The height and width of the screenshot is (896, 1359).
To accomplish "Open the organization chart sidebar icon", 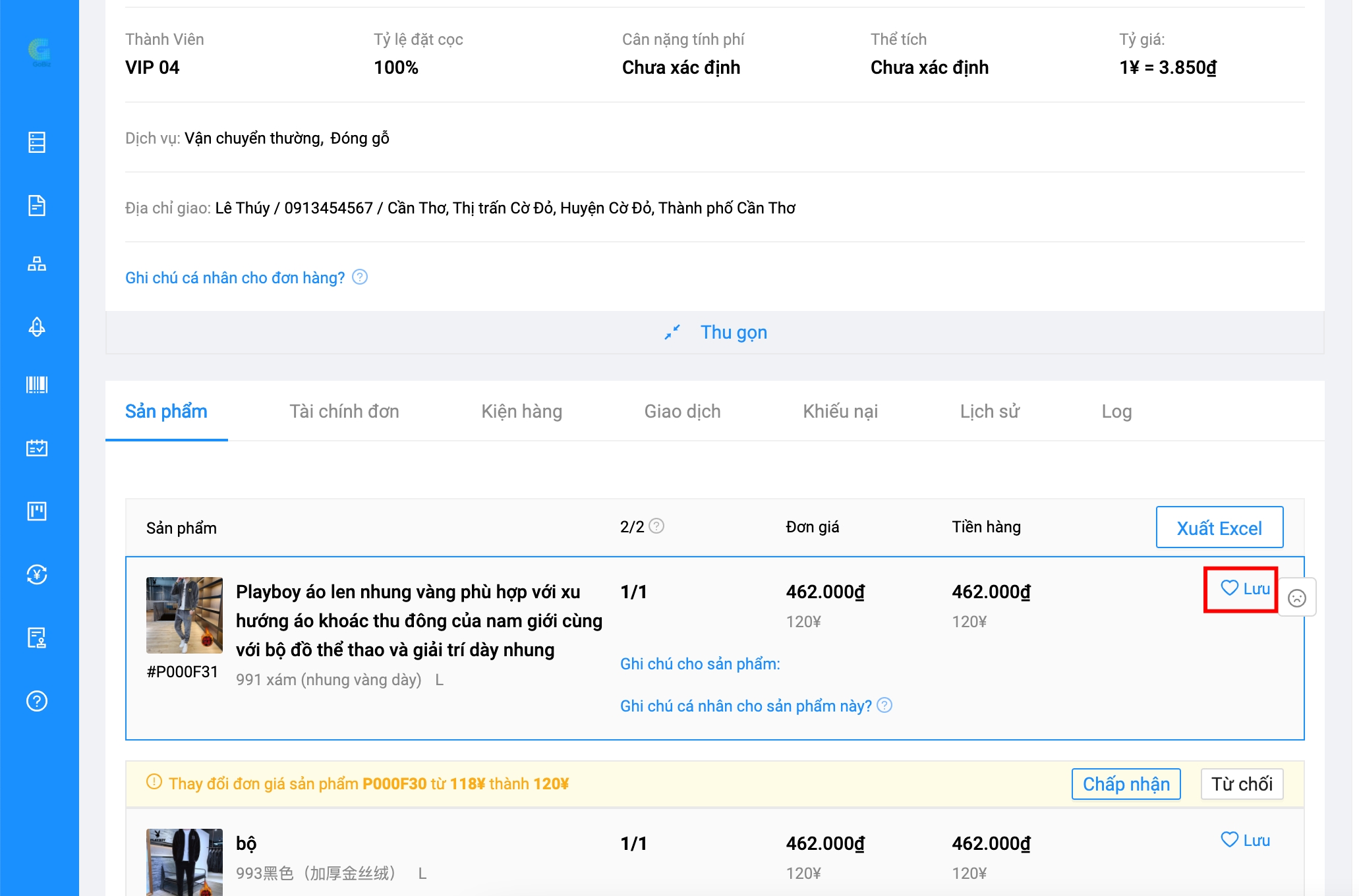I will [37, 264].
